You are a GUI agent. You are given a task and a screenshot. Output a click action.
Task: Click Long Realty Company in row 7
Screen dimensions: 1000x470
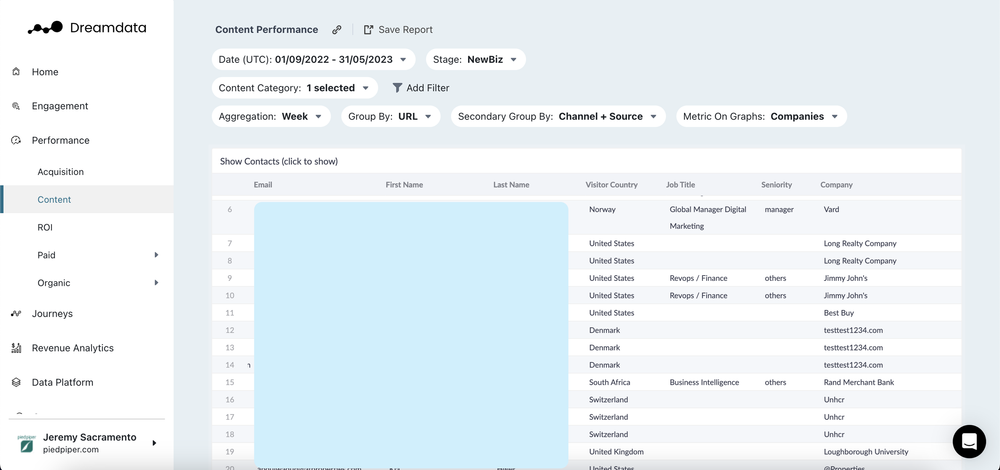coord(860,244)
